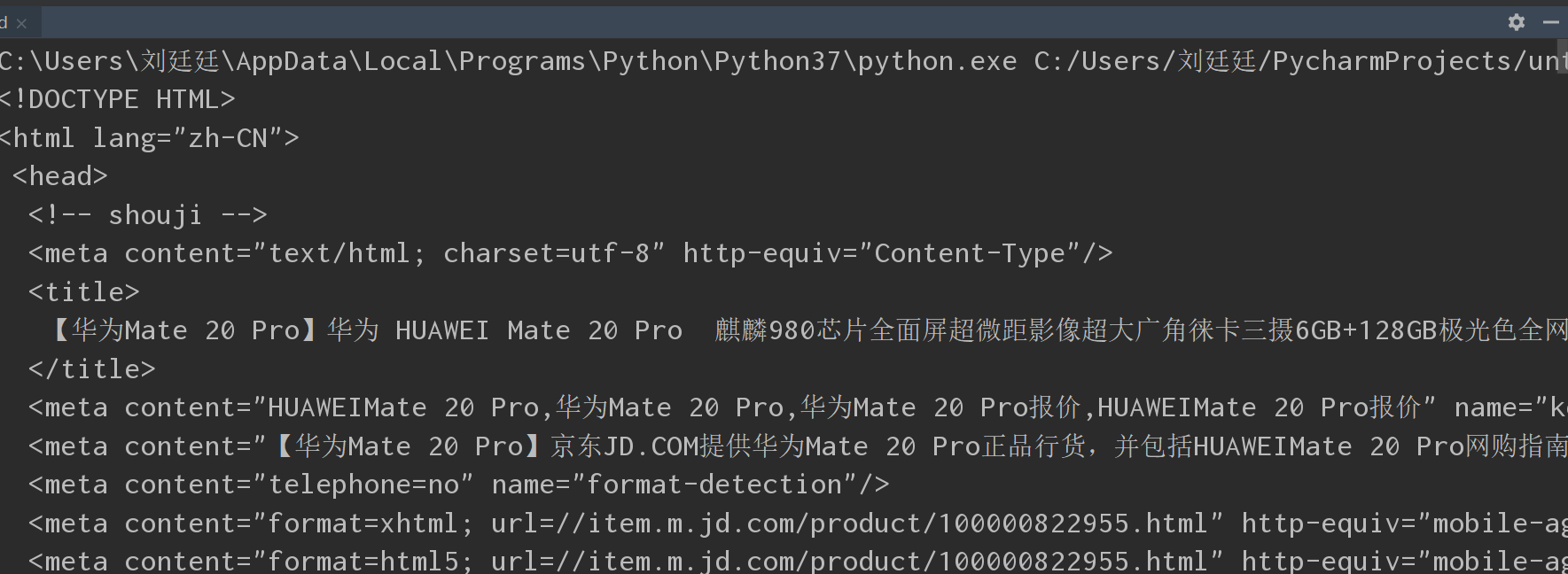Image resolution: width=1568 pixels, height=574 pixels.
Task: Place cursor on the DOCTYPE HTML line
Action: pyautogui.click(x=115, y=98)
